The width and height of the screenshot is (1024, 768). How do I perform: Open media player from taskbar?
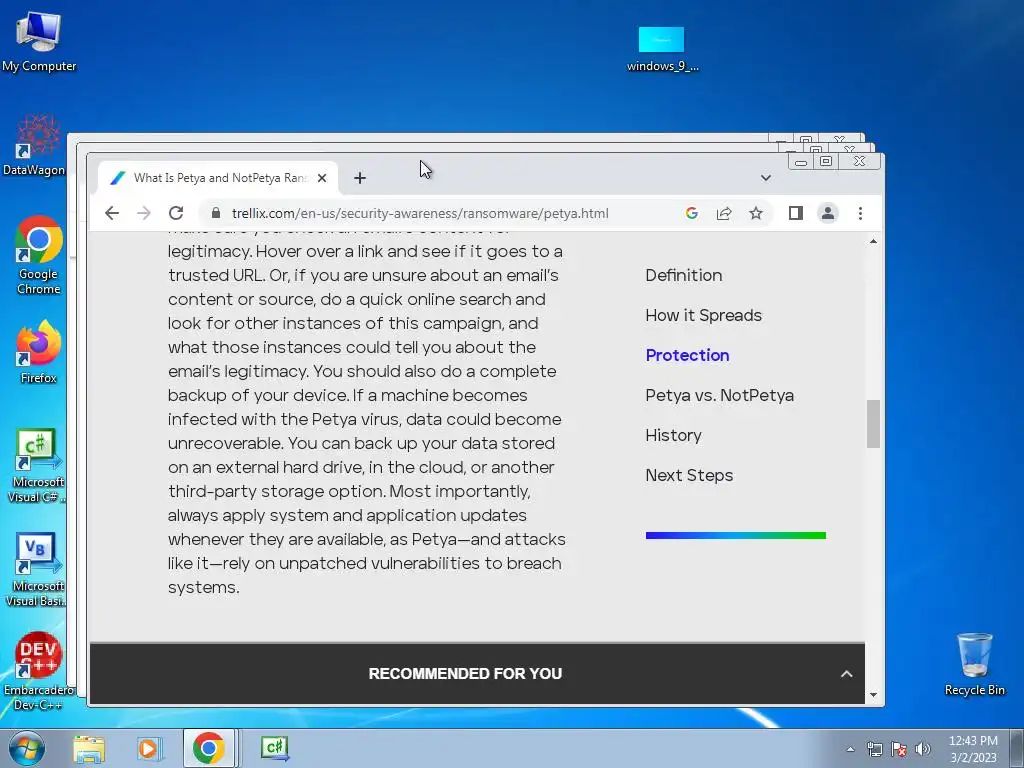[149, 748]
